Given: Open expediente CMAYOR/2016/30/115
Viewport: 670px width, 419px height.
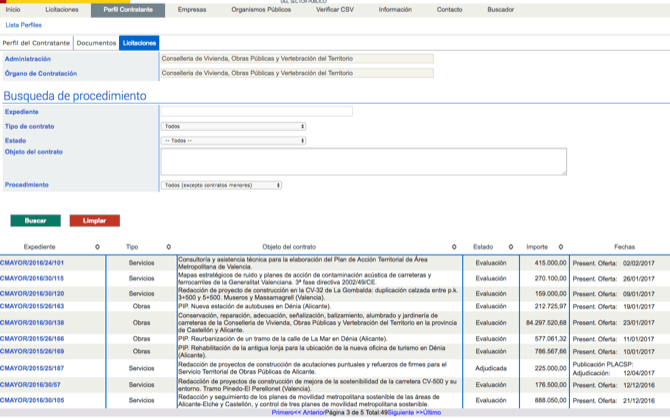Looking at the screenshot, I should (x=32, y=278).
